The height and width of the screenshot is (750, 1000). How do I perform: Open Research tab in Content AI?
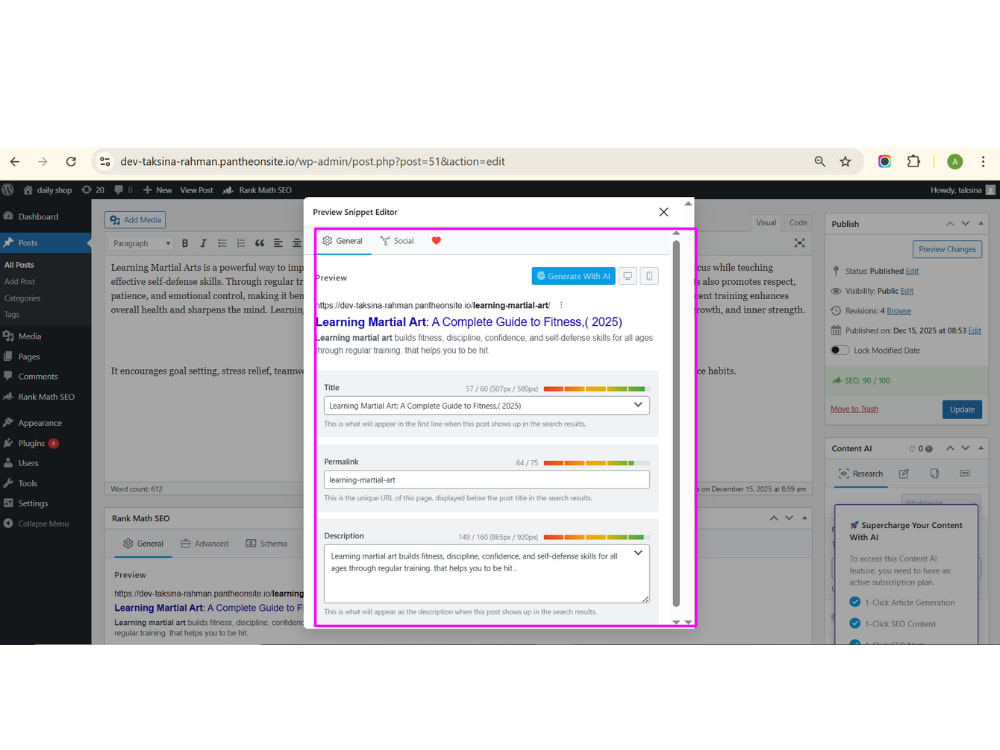point(861,474)
